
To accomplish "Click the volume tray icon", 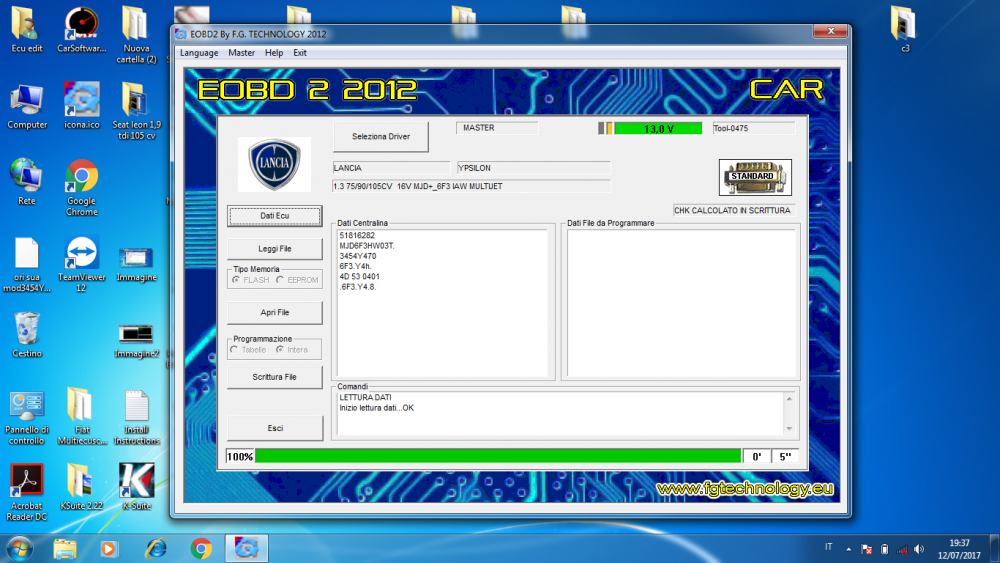I will pos(919,549).
